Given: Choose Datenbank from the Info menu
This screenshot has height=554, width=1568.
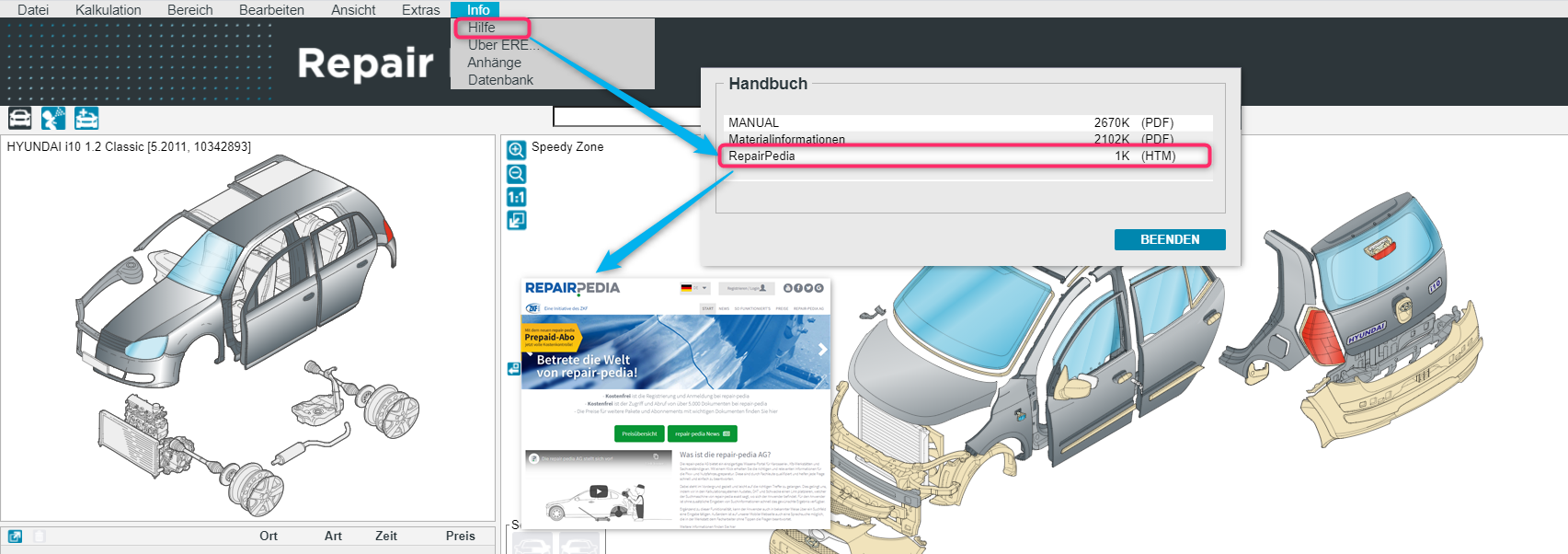Looking at the screenshot, I should 500,80.
